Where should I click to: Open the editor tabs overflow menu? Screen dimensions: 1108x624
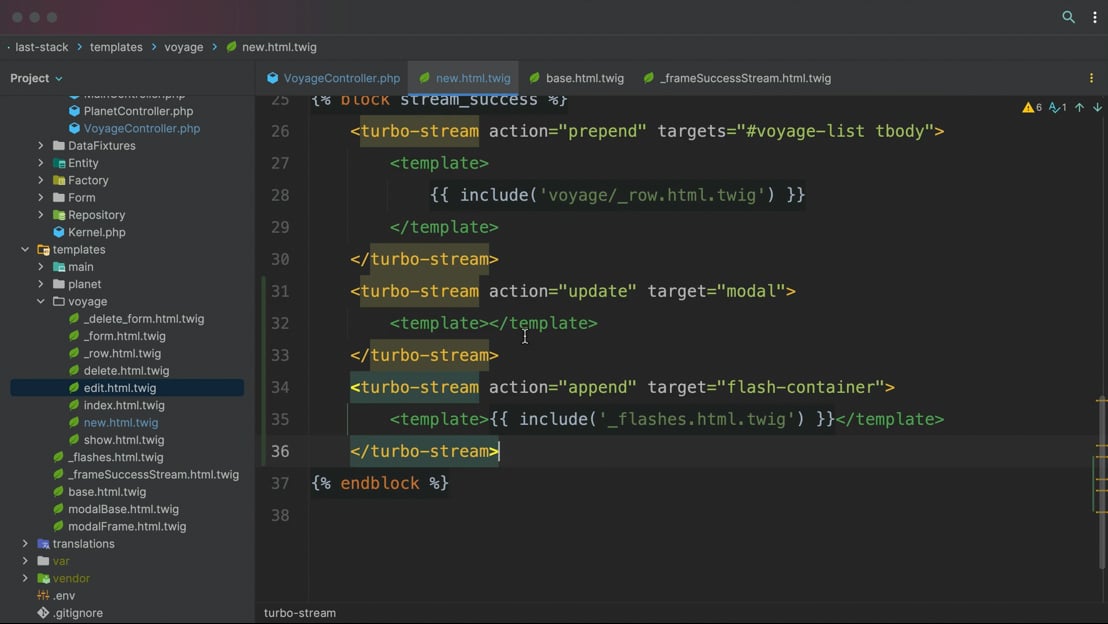point(1091,78)
